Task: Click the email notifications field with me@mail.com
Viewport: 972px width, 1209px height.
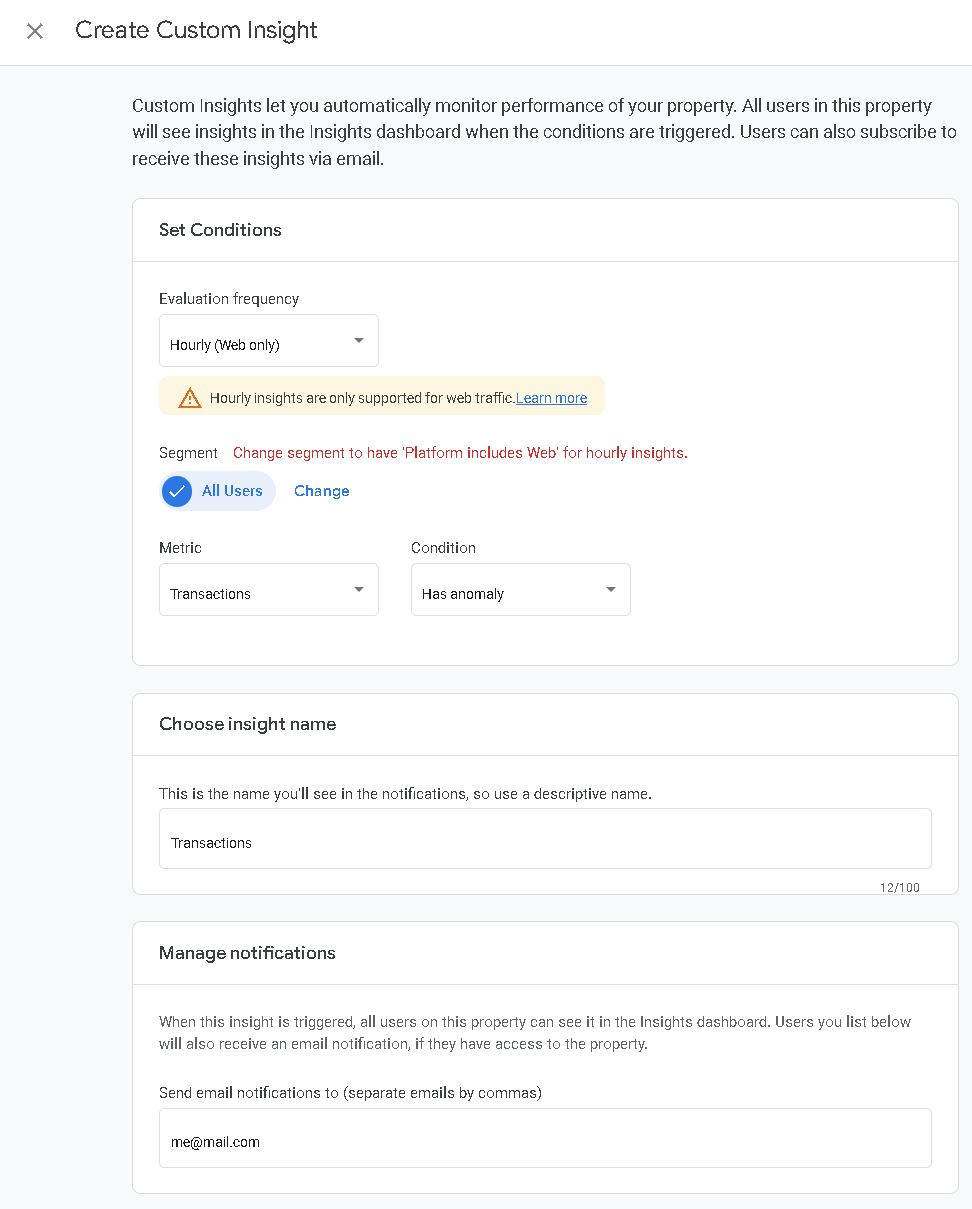Action: [x=545, y=1138]
